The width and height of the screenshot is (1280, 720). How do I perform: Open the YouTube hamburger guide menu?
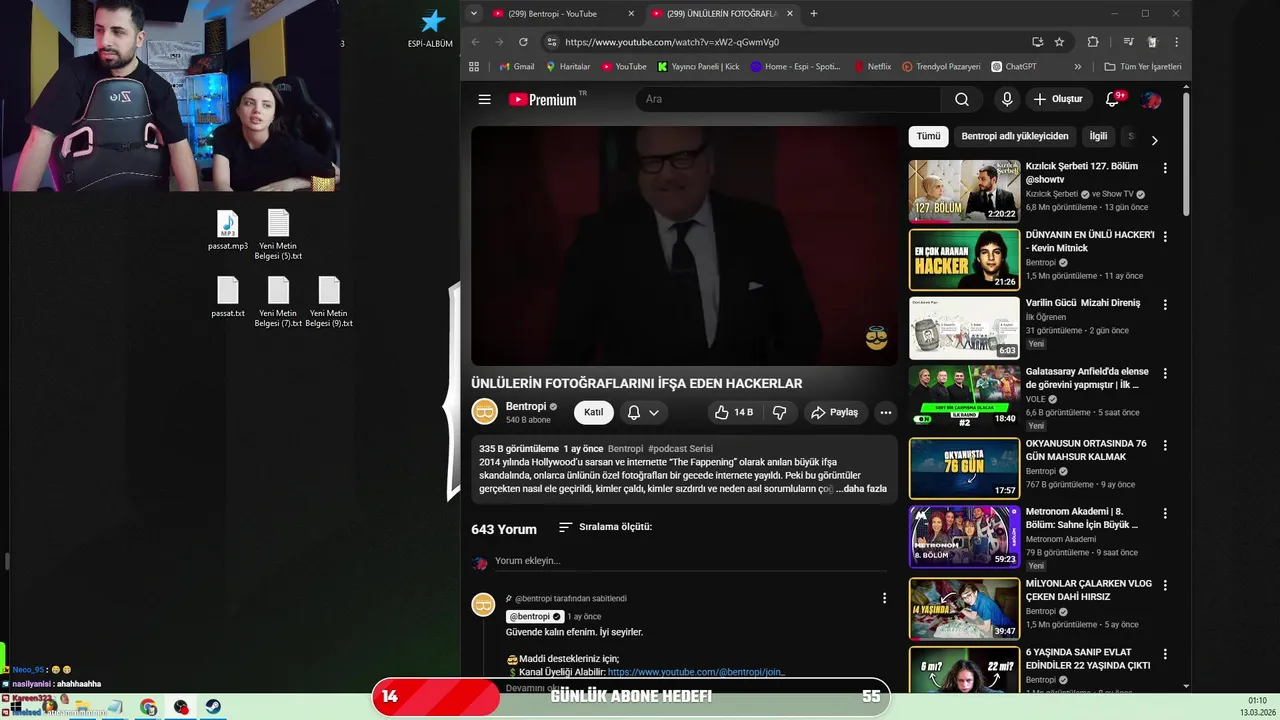[x=484, y=99]
